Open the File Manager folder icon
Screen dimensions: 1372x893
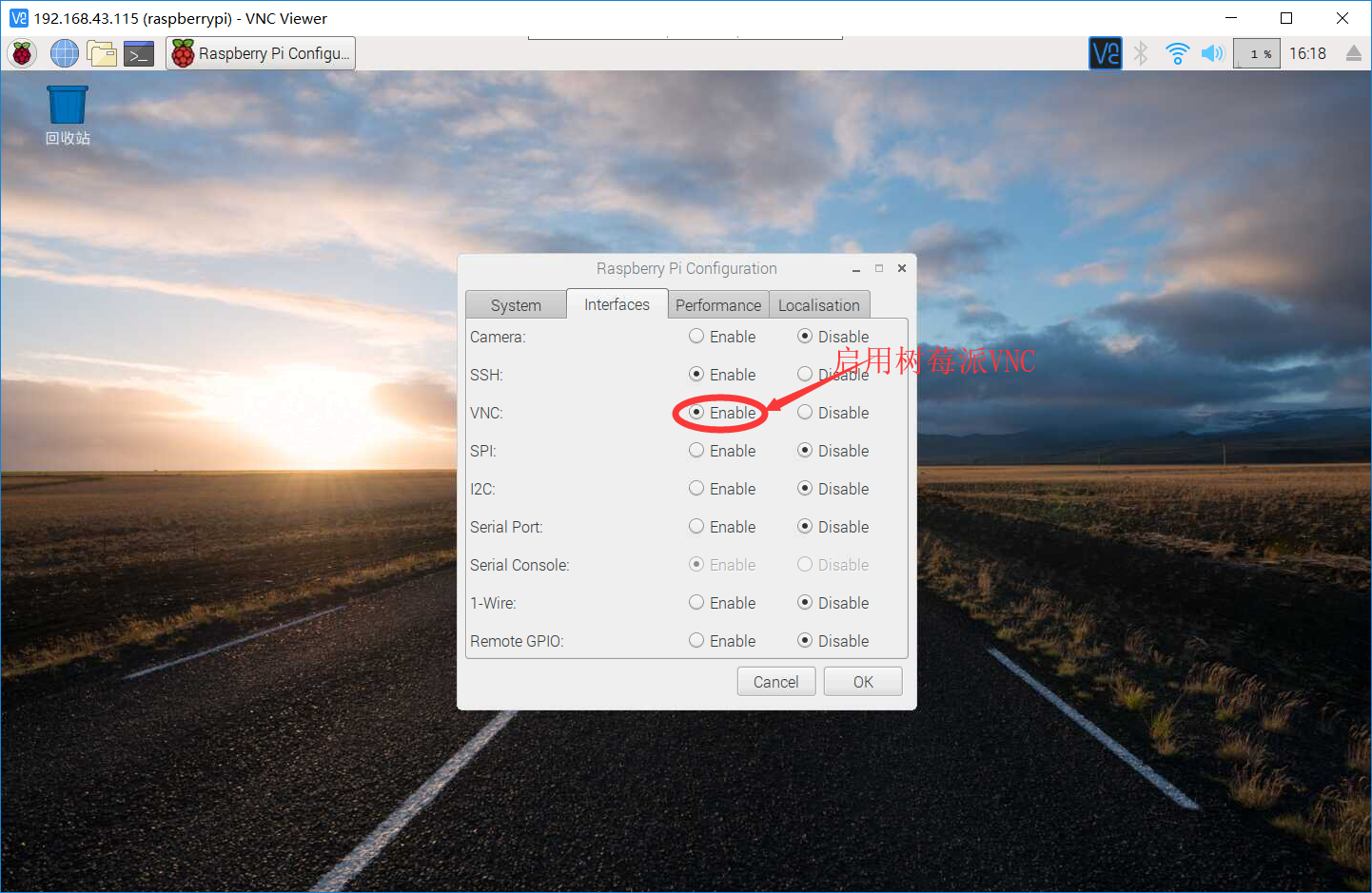click(x=101, y=53)
